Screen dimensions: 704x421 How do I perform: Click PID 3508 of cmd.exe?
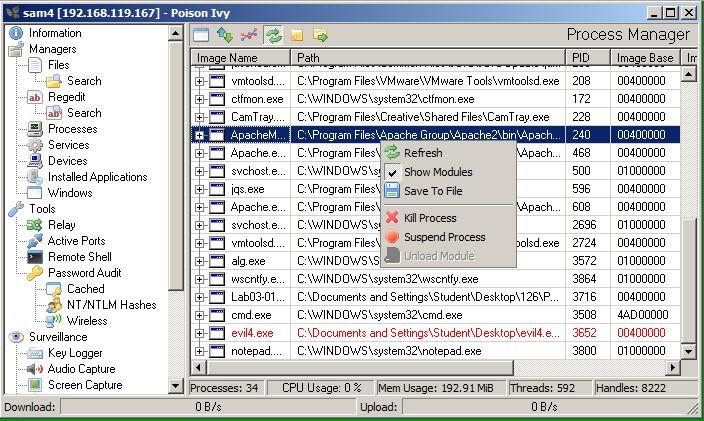click(x=585, y=315)
